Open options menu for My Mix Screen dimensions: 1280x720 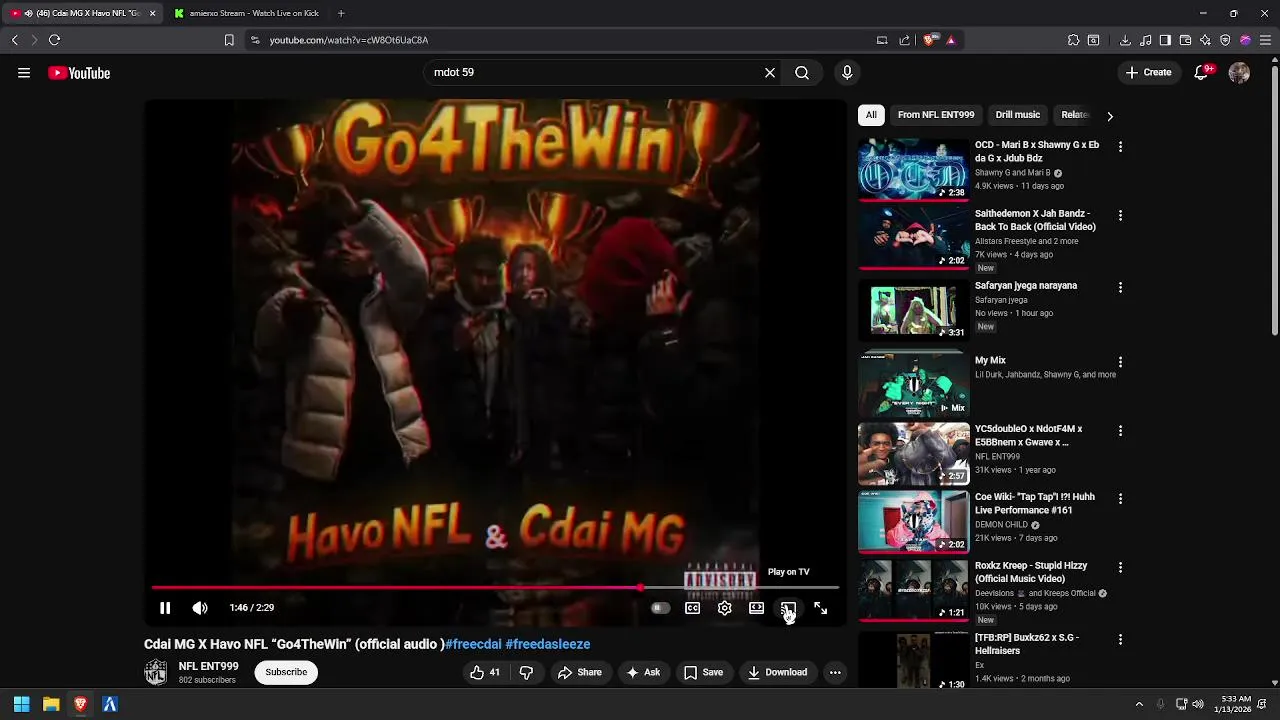pos(1120,362)
